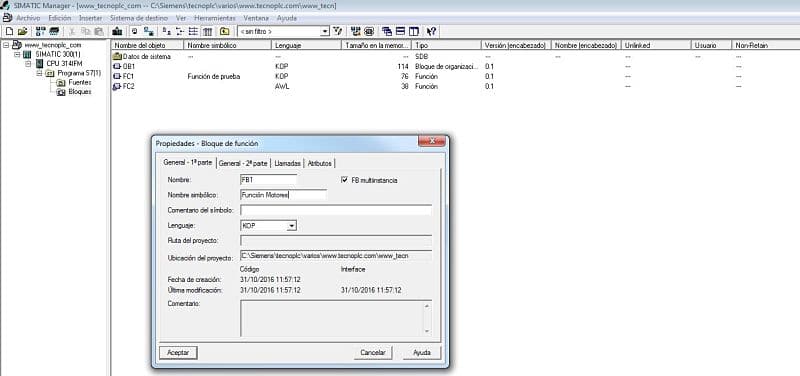Open the Ventana menu
Screen dimensions: 800x376
pos(256,18)
